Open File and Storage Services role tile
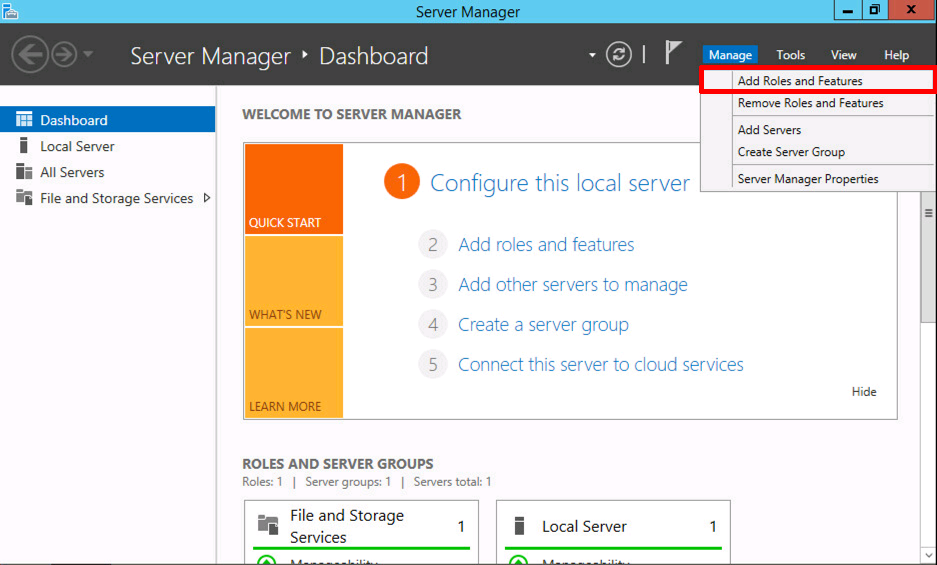The image size is (937, 565). point(347,526)
